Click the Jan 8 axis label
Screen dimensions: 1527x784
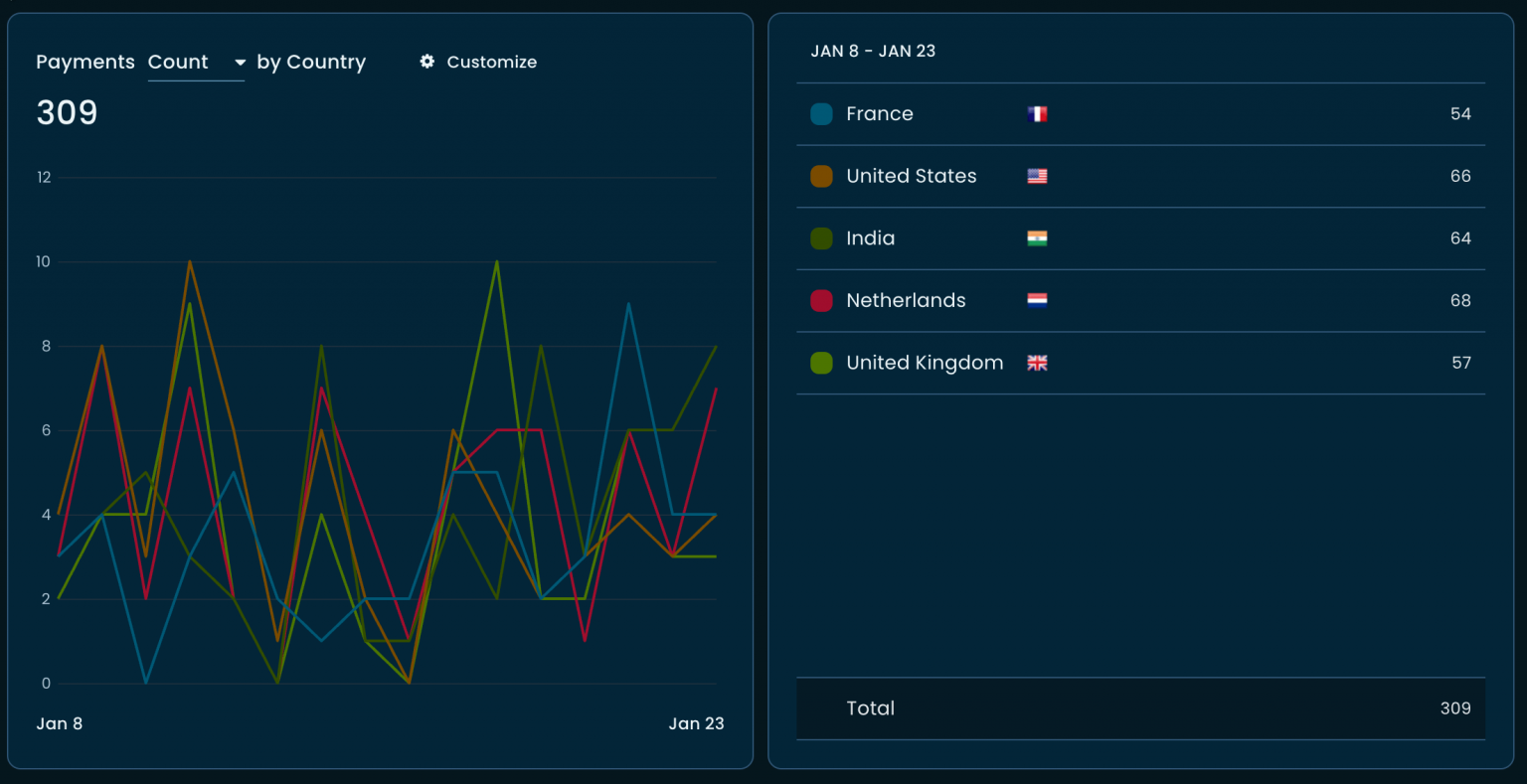(x=60, y=723)
